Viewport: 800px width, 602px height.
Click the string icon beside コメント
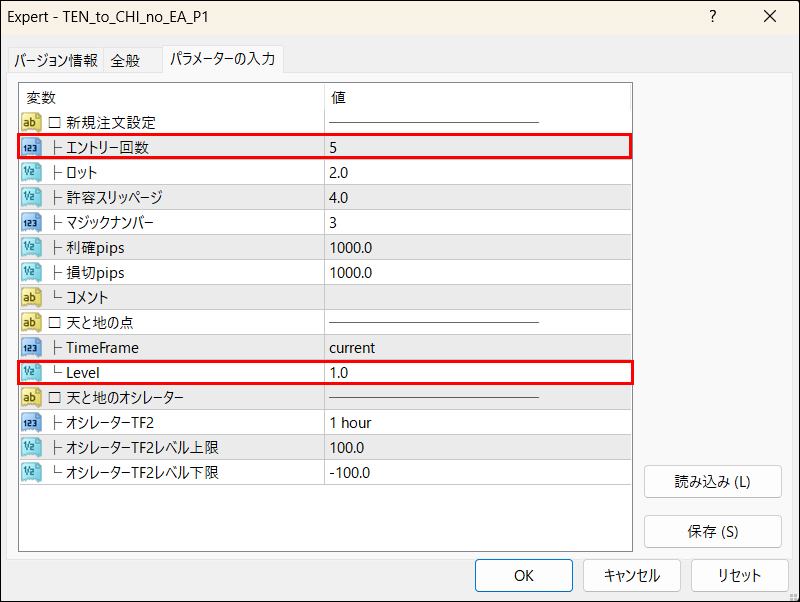[31, 297]
